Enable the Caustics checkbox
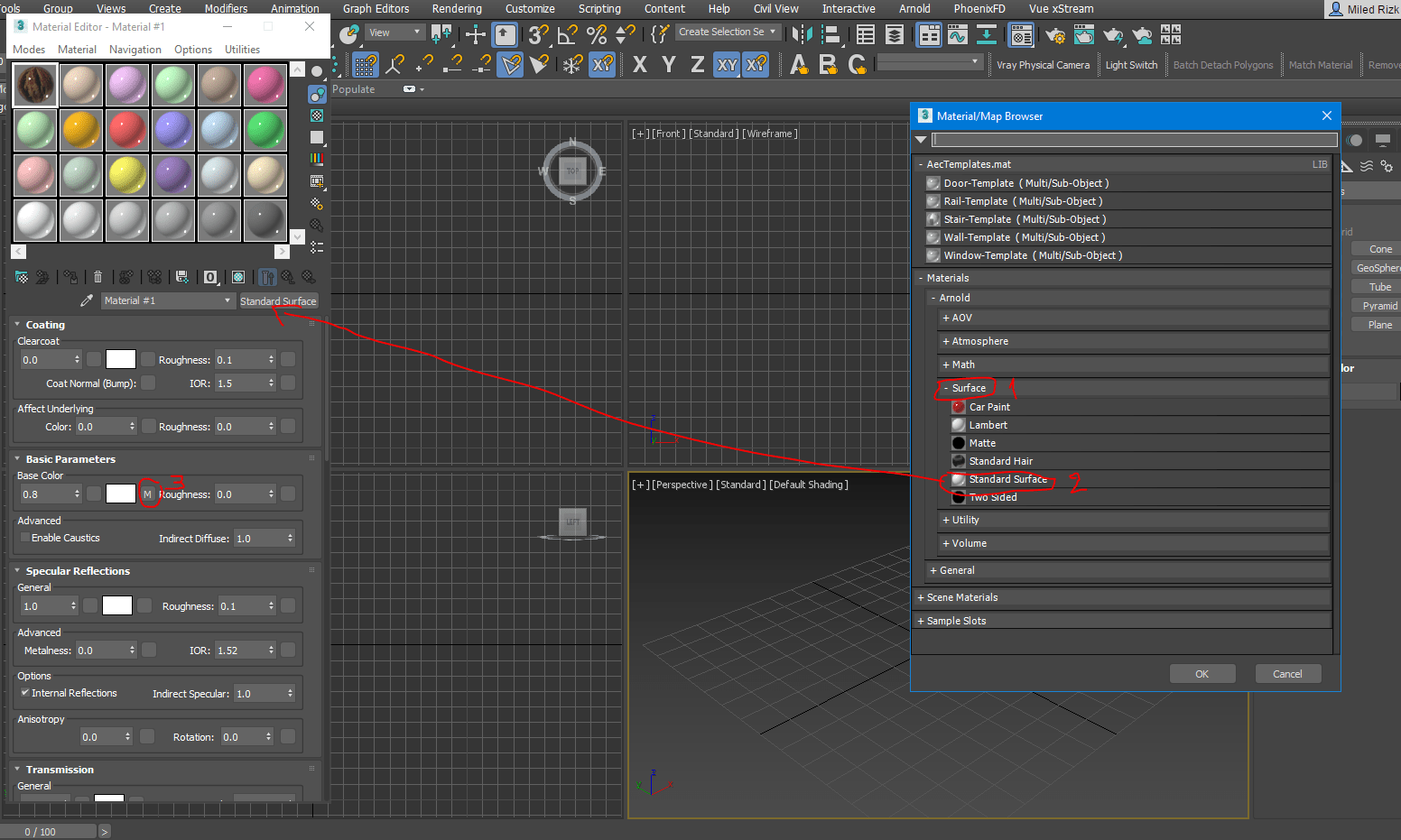 25,538
